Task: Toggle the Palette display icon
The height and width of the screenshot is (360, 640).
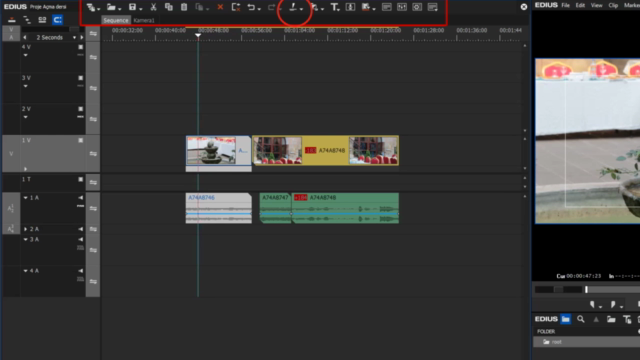Action: point(433,7)
